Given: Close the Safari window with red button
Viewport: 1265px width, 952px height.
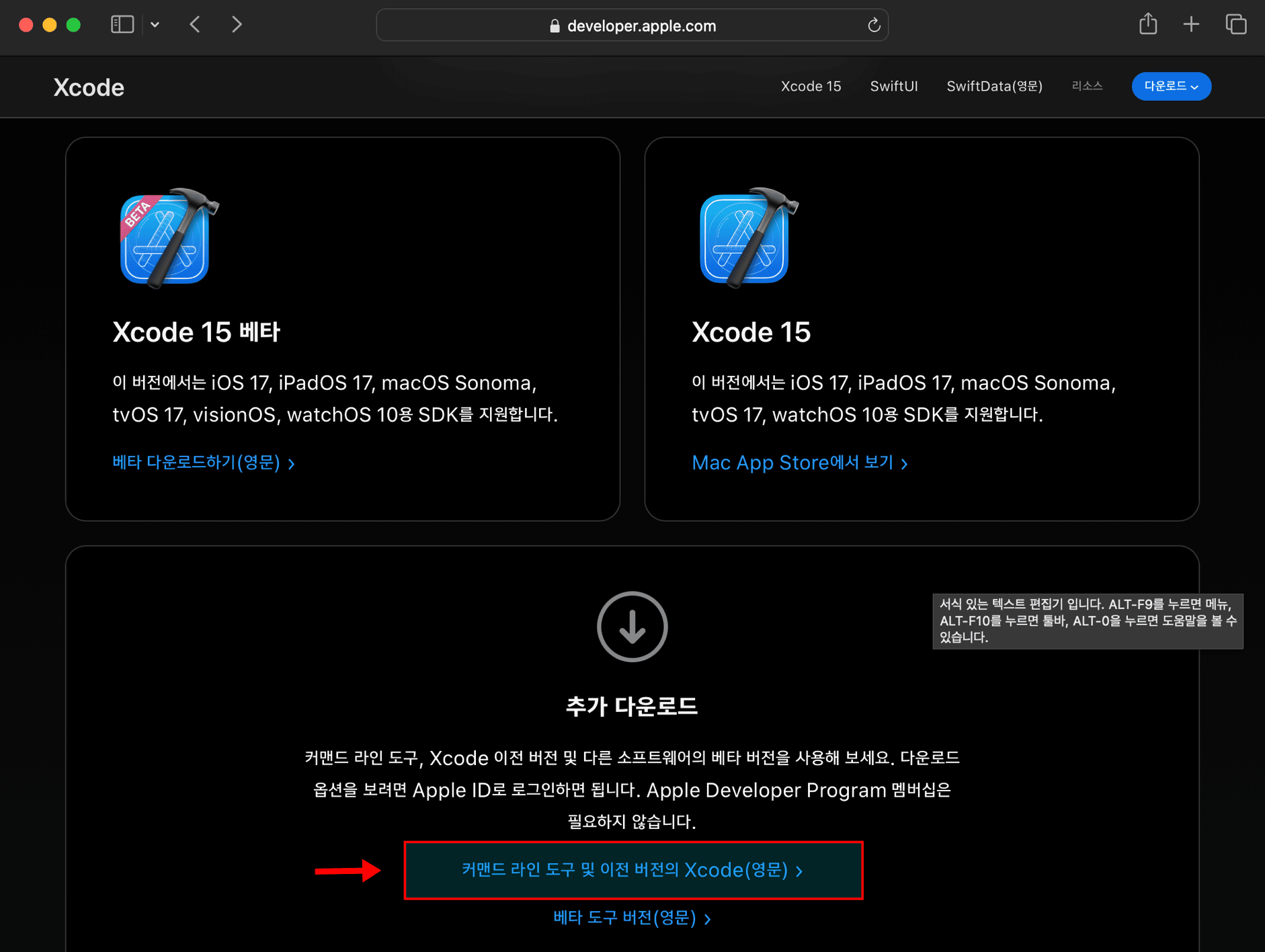Looking at the screenshot, I should (26, 25).
